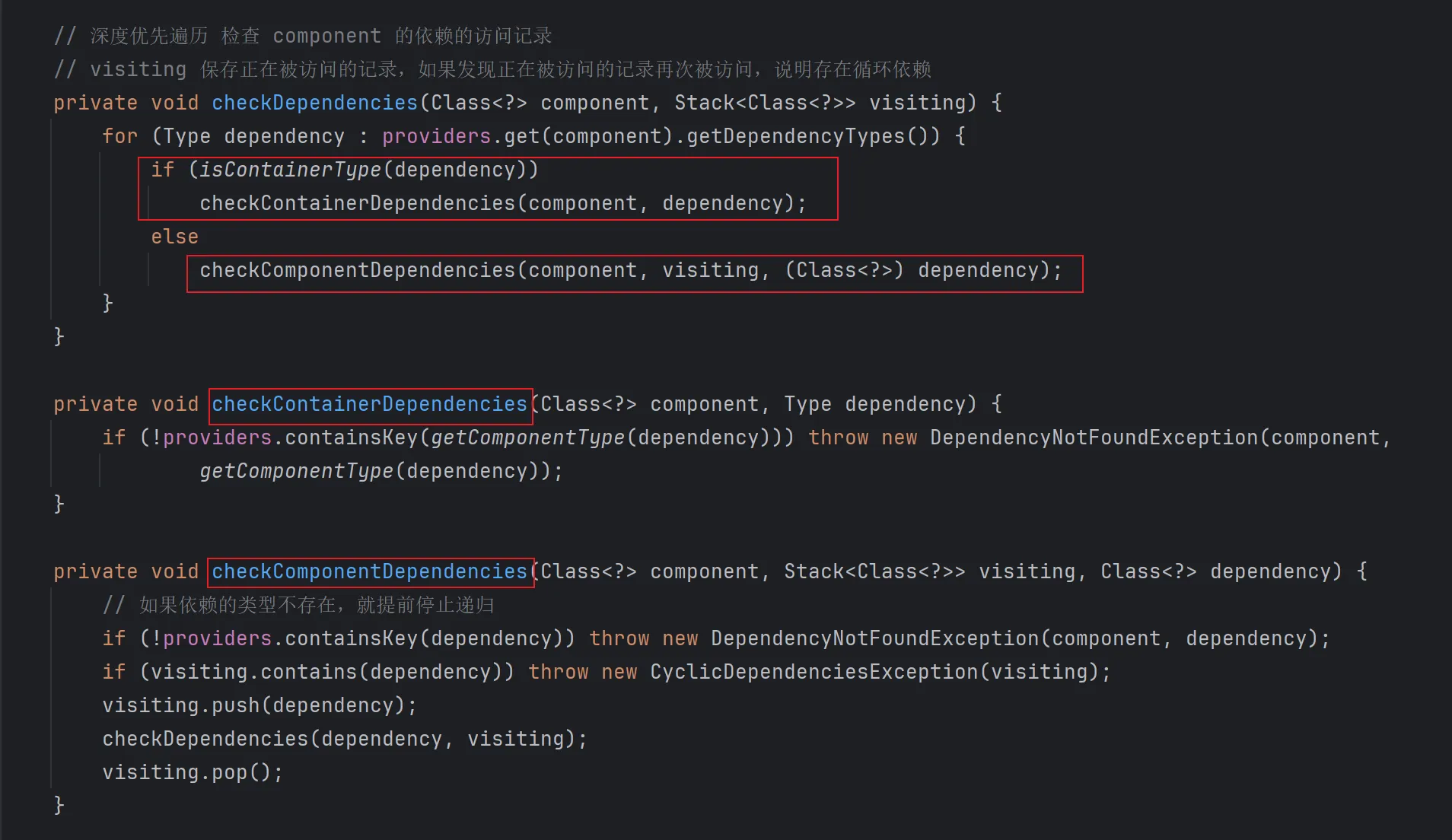Click the checkDependencies method name in its declaration

pos(314,103)
